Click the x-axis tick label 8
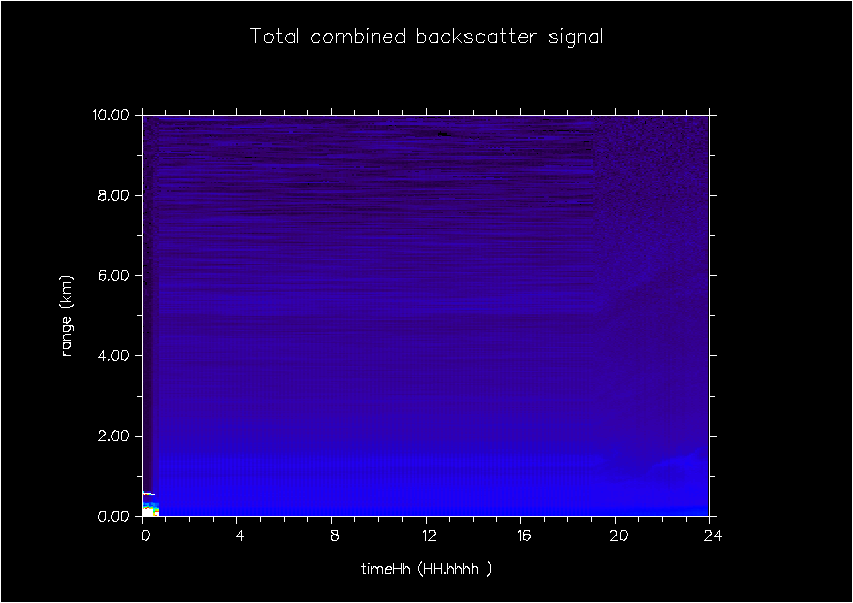This screenshot has height=603, width=853. [335, 536]
